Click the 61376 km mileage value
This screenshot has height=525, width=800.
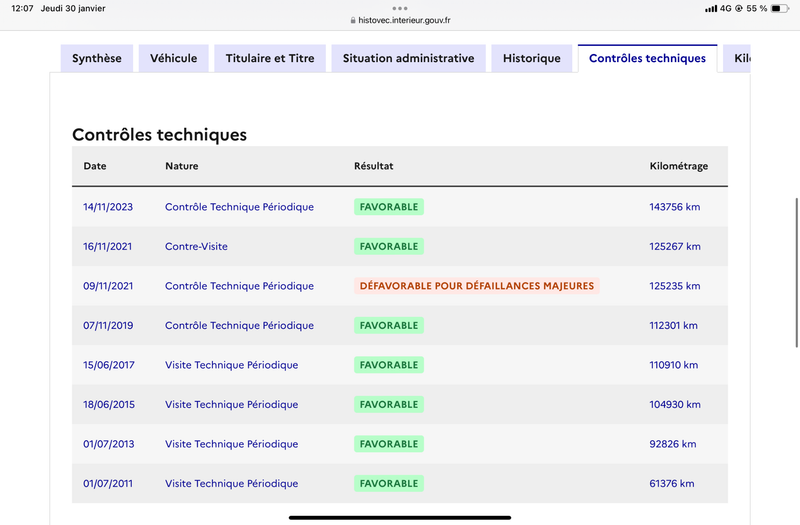(671, 484)
